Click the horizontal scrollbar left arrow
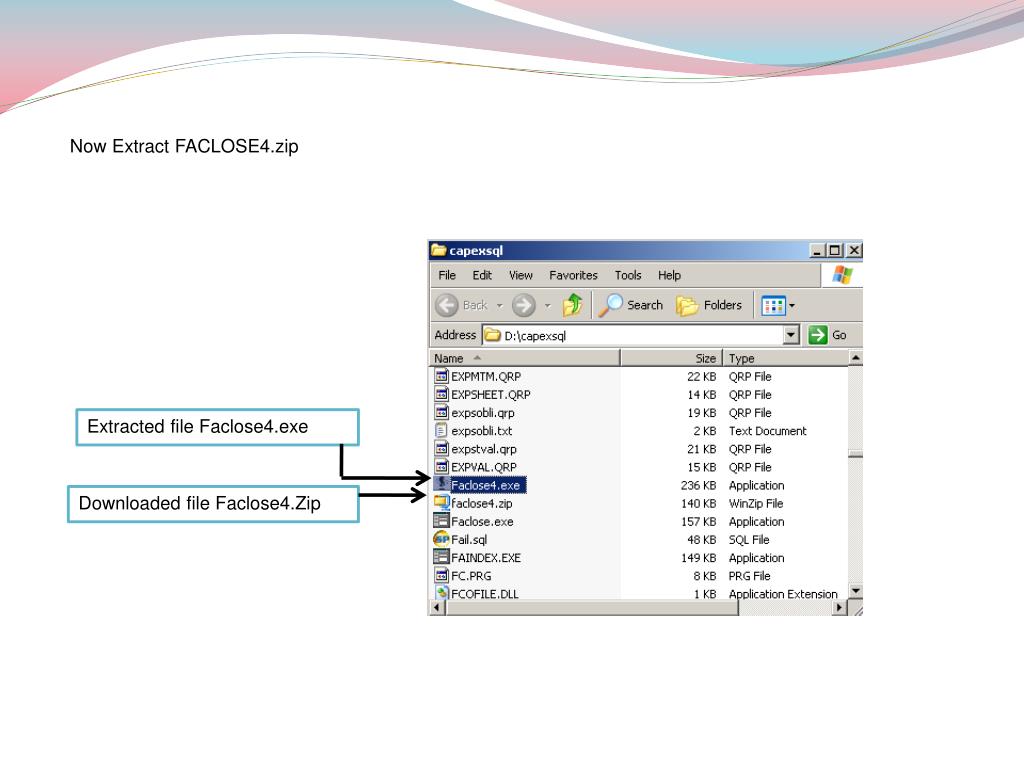This screenshot has height=768, width=1024. [437, 608]
